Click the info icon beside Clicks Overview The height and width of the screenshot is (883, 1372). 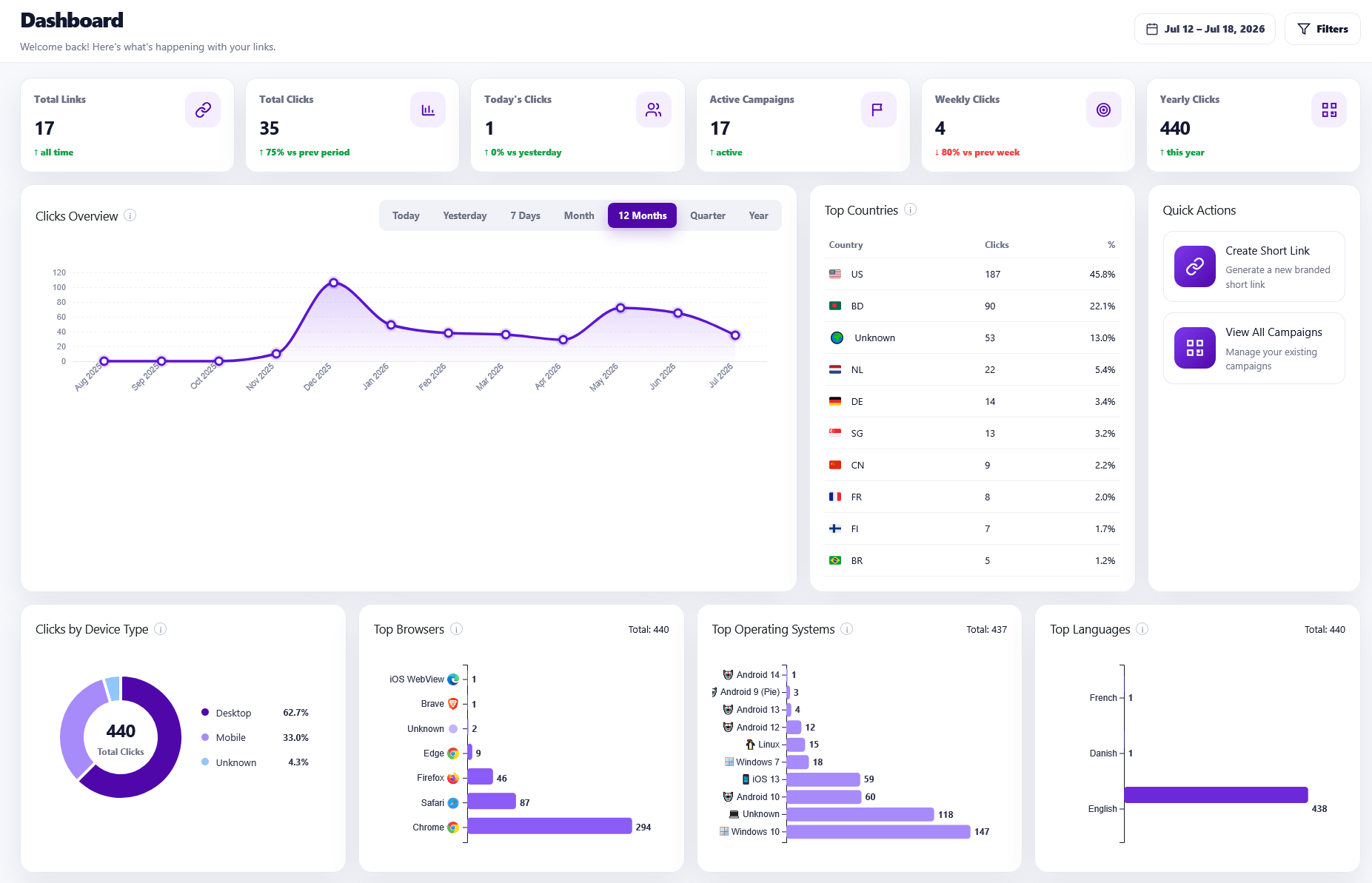pyautogui.click(x=130, y=215)
